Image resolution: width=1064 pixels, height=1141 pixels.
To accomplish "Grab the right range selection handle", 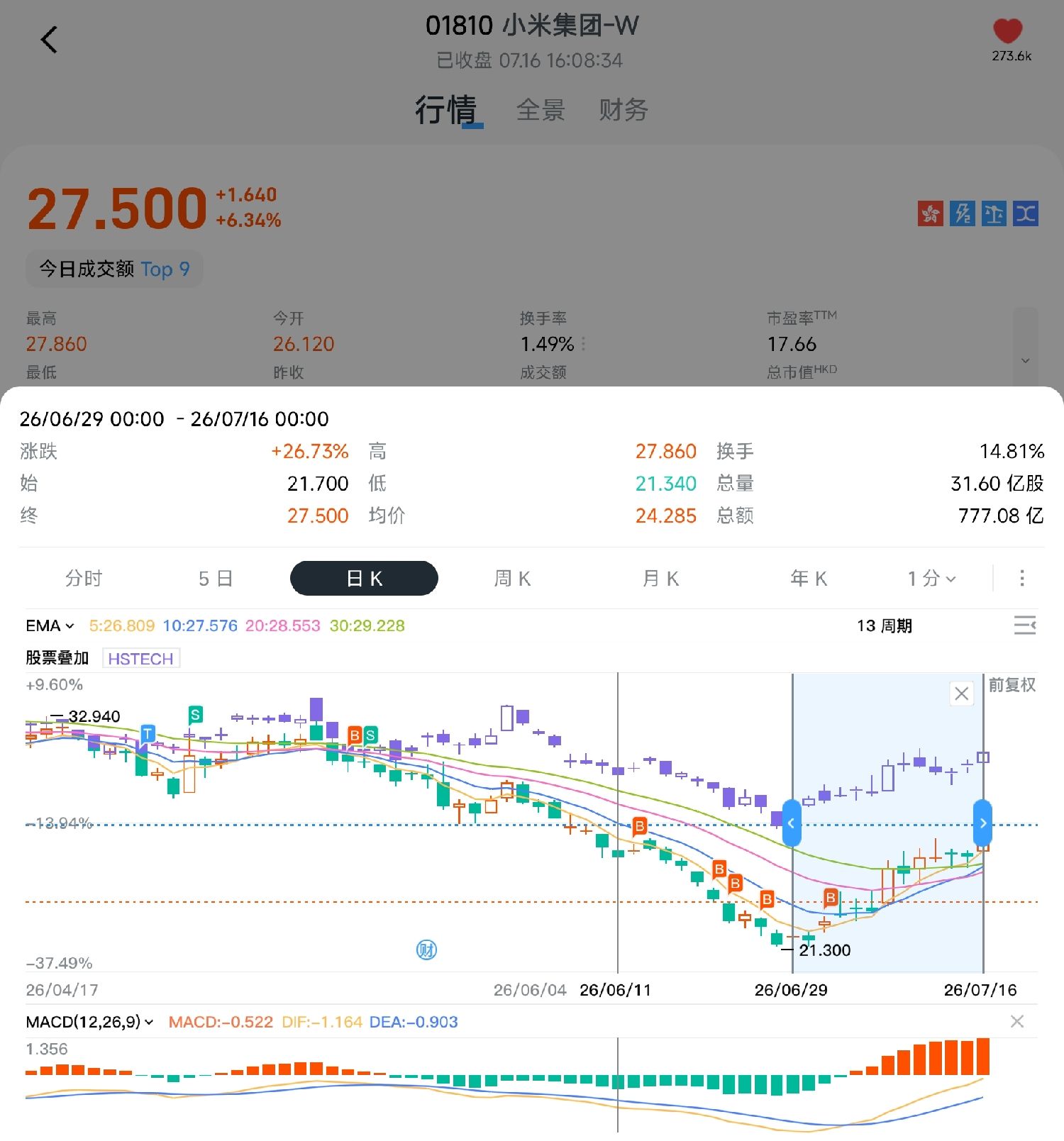I will pos(982,823).
